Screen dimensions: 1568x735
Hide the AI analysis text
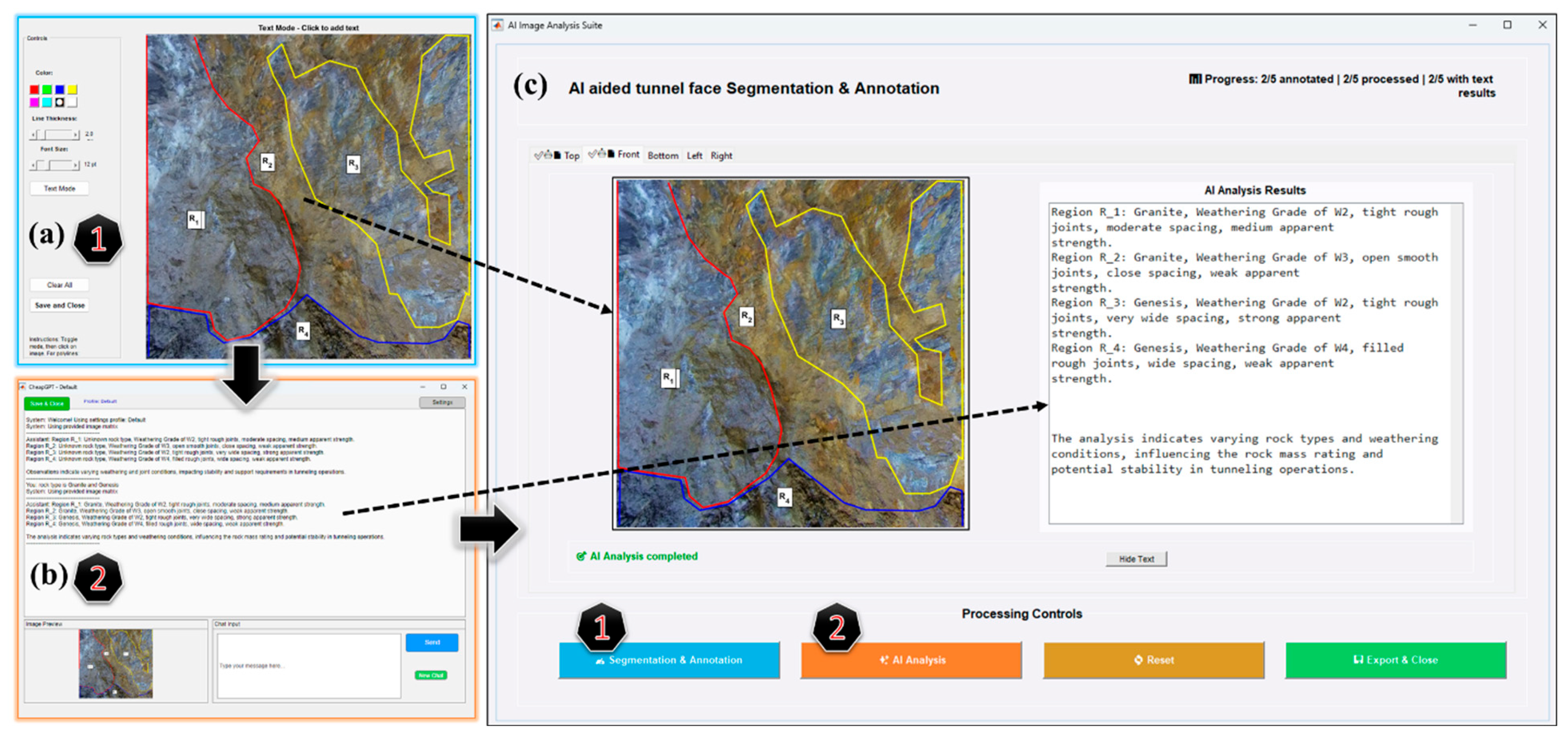[1136, 559]
